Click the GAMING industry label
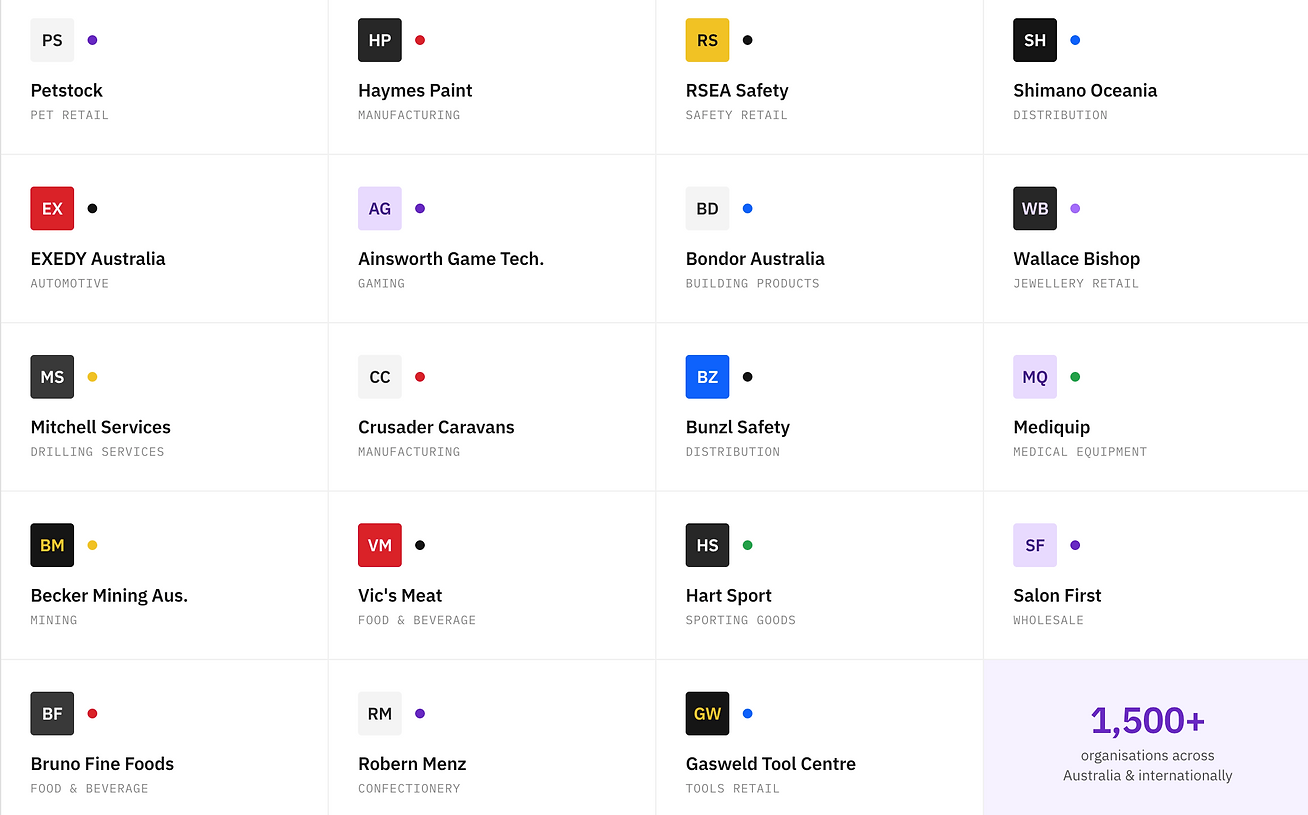This screenshot has height=815, width=1308. (x=382, y=283)
